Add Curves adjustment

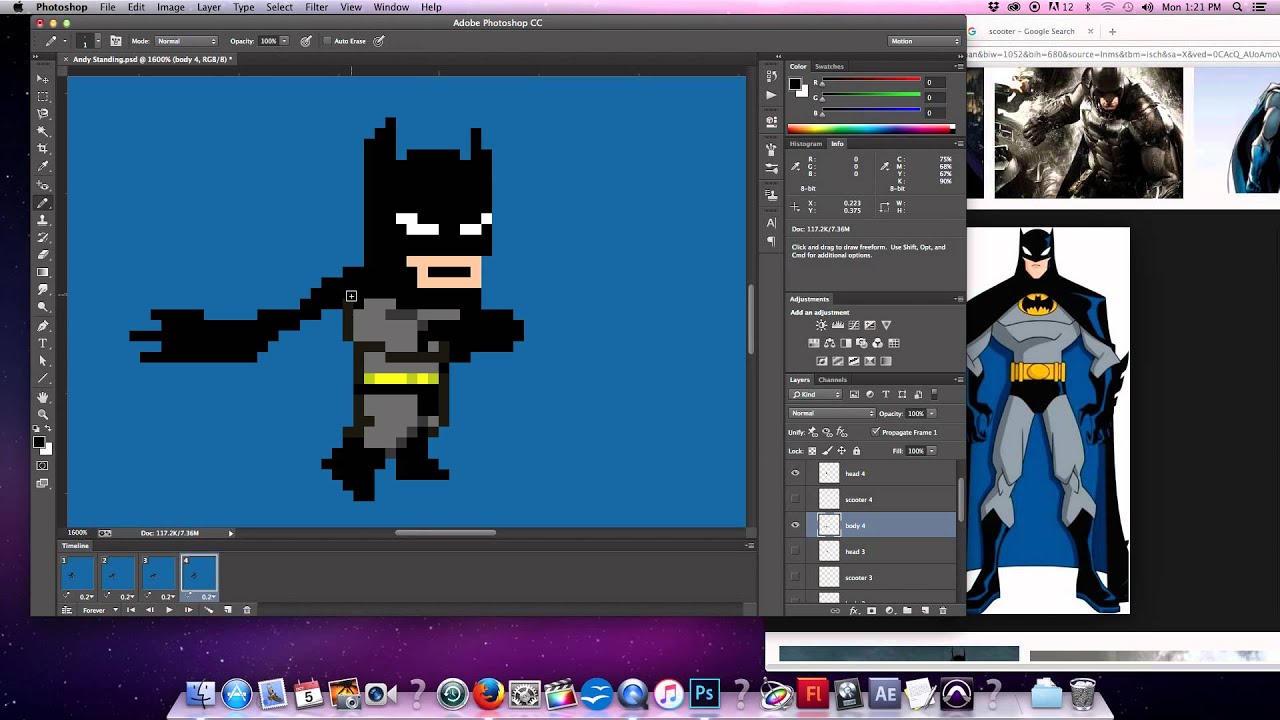[853, 325]
